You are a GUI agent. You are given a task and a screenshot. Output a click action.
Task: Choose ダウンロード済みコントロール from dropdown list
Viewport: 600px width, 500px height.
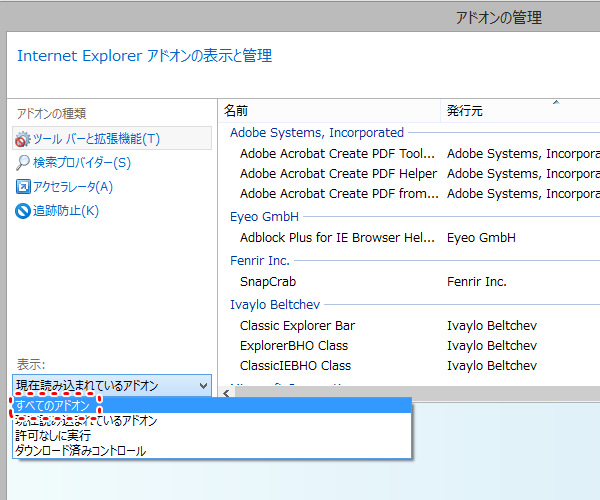(x=212, y=451)
